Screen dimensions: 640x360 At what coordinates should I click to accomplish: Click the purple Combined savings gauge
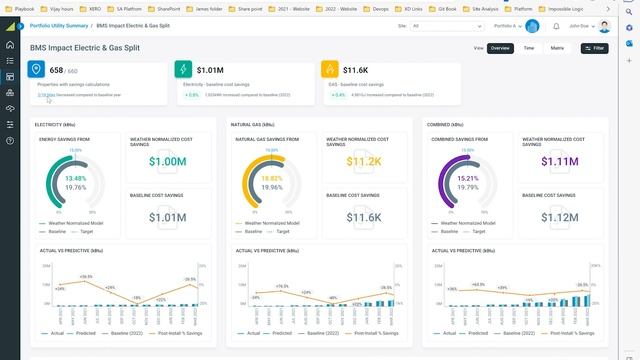(468, 182)
